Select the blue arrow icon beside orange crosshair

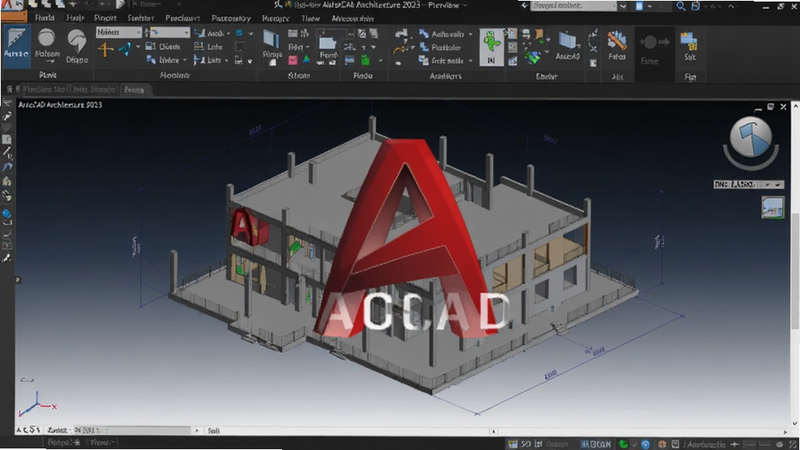coord(125,49)
